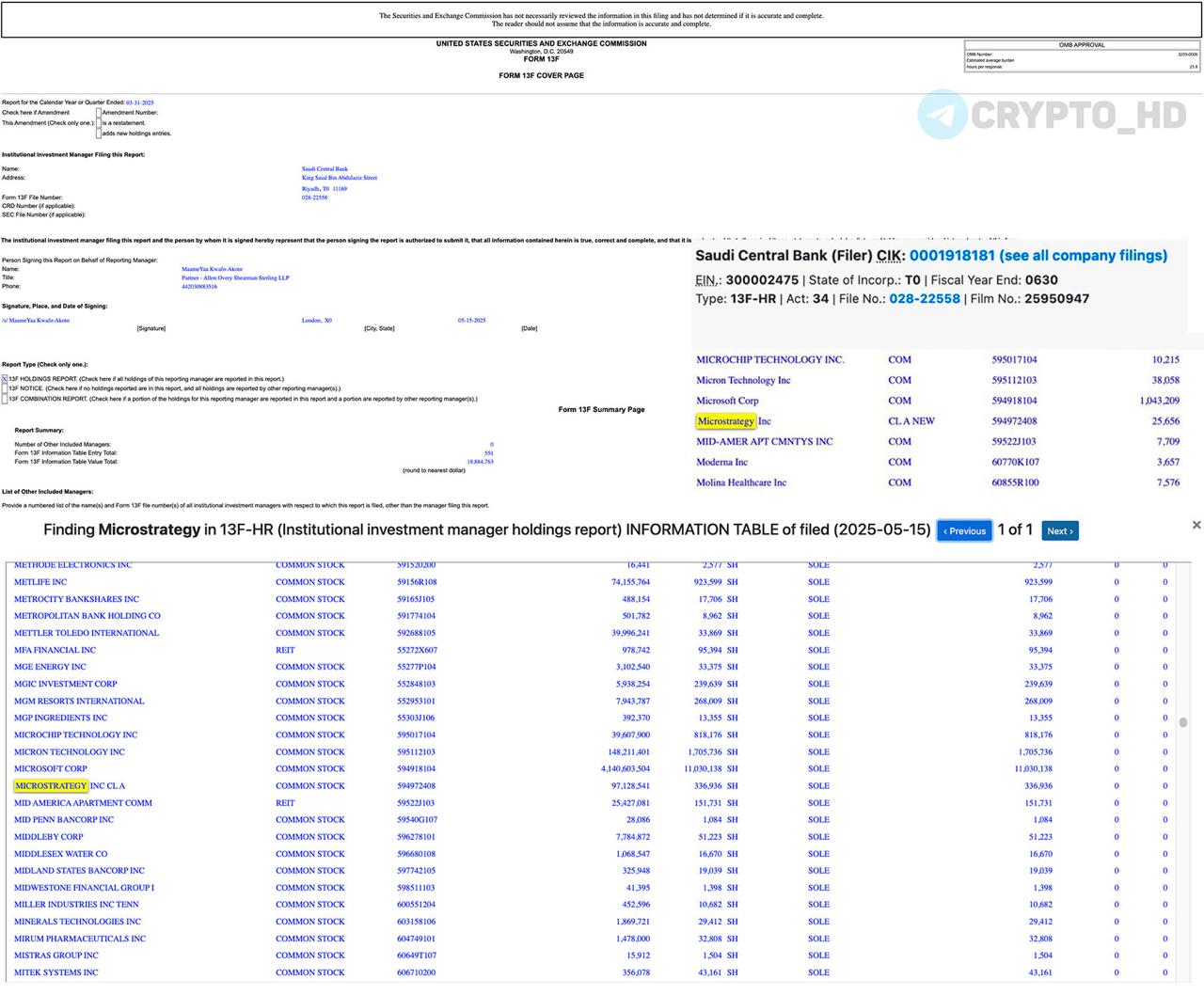The width and height of the screenshot is (1204, 995).
Task: Click Moderna Inc in upper table
Action: point(722,463)
